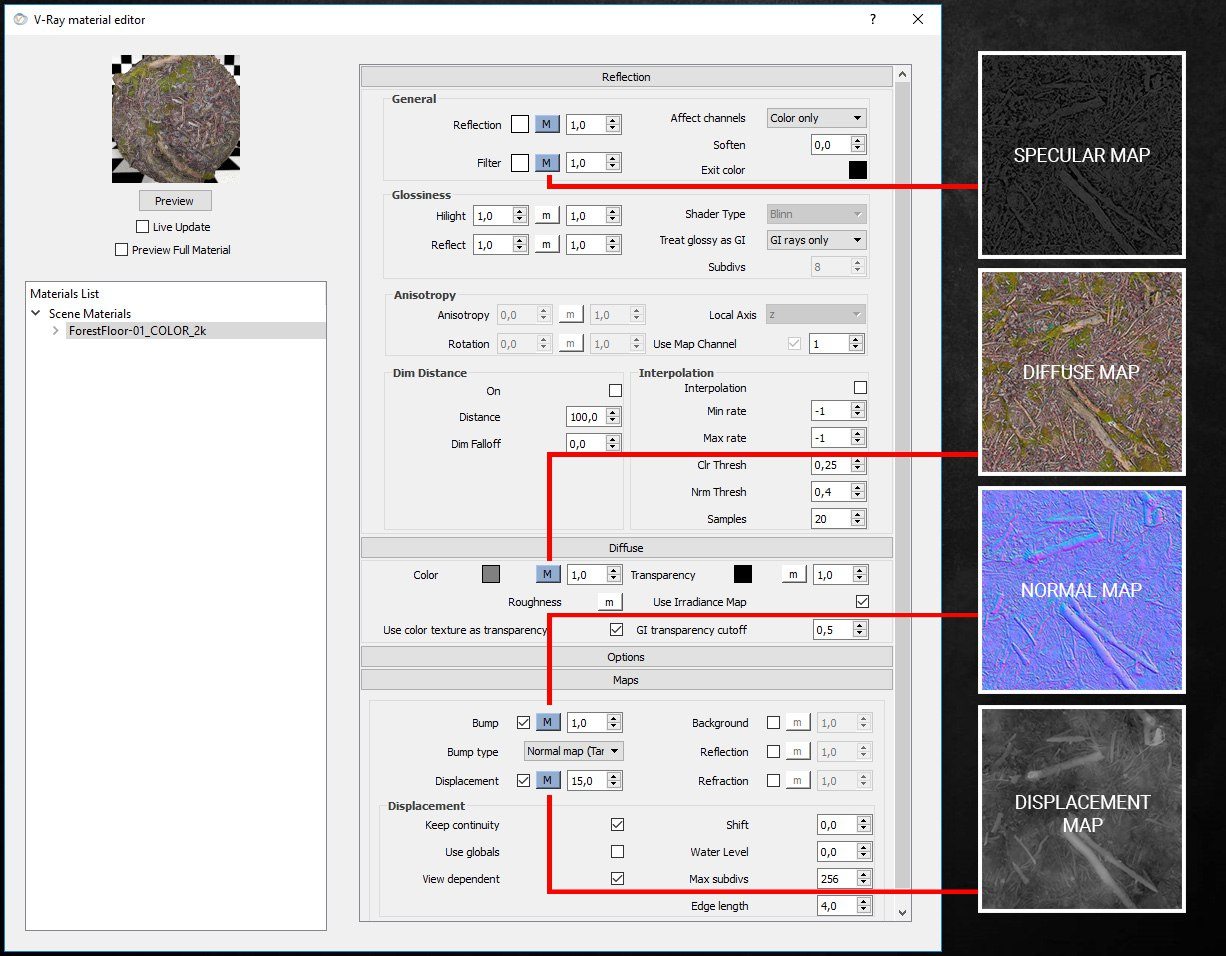Click the Normal Map texture thumbnail
The image size is (1226, 956).
tap(1082, 590)
